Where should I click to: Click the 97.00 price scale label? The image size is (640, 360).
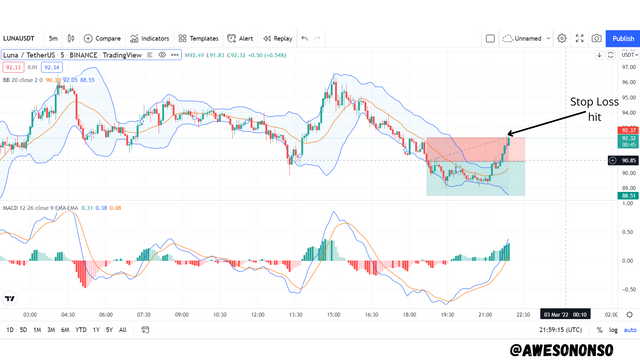(629, 67)
